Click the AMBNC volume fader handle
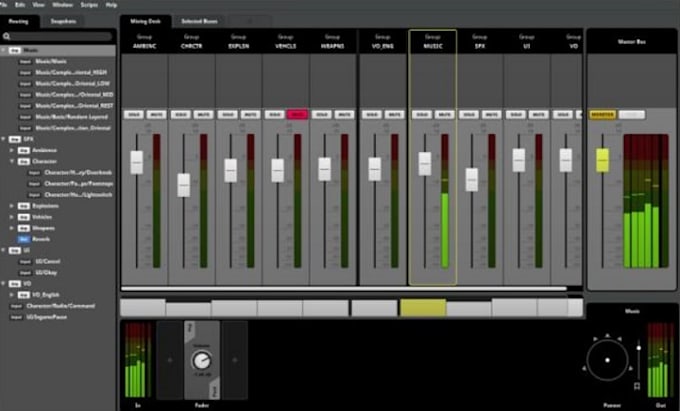The image size is (680, 411). (137, 163)
